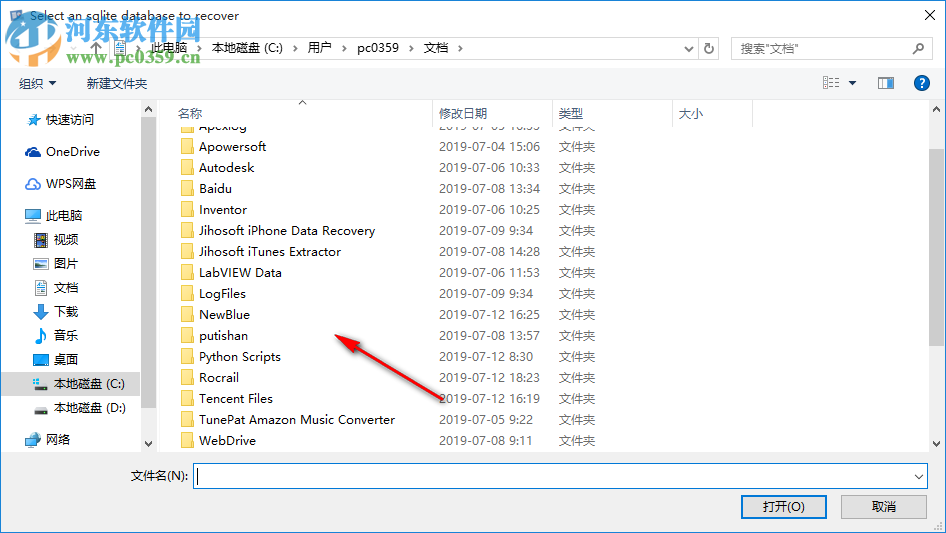Click file list scrollbar up arrow

coord(936,109)
